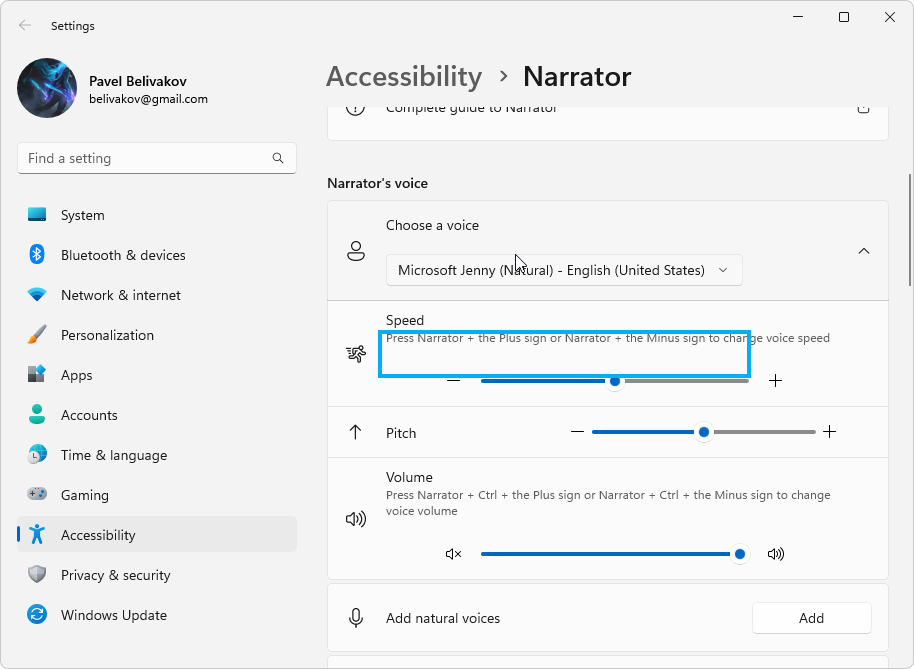Minimize the Settings window
This screenshot has height=669, width=914.
coord(798,17)
